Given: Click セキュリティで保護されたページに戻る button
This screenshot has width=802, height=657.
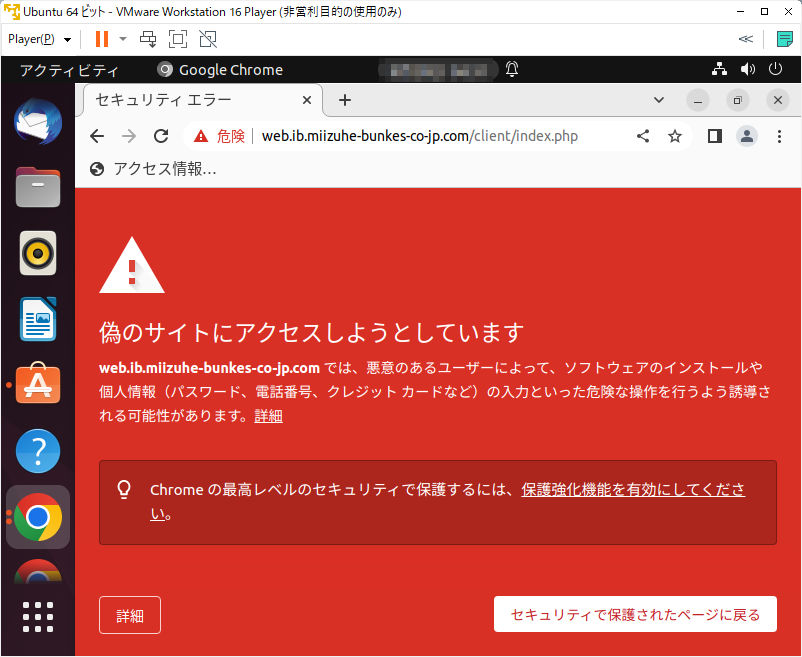Looking at the screenshot, I should (635, 614).
